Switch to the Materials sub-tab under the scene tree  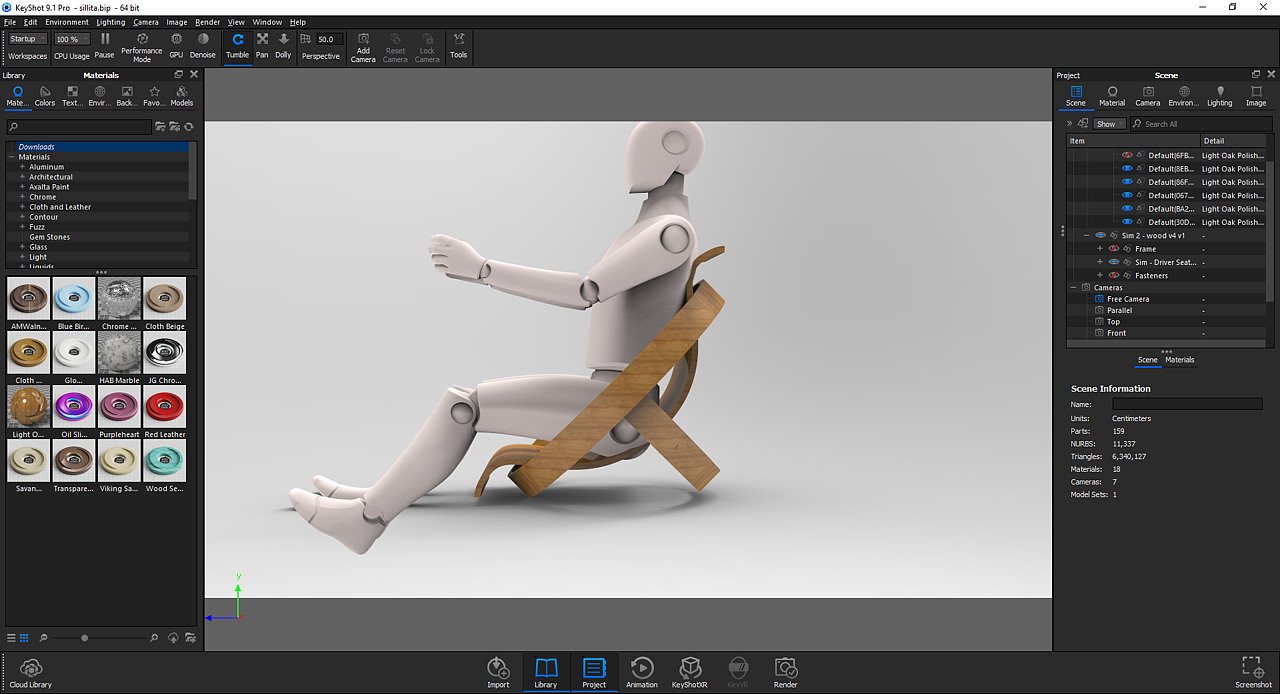pyautogui.click(x=1179, y=360)
